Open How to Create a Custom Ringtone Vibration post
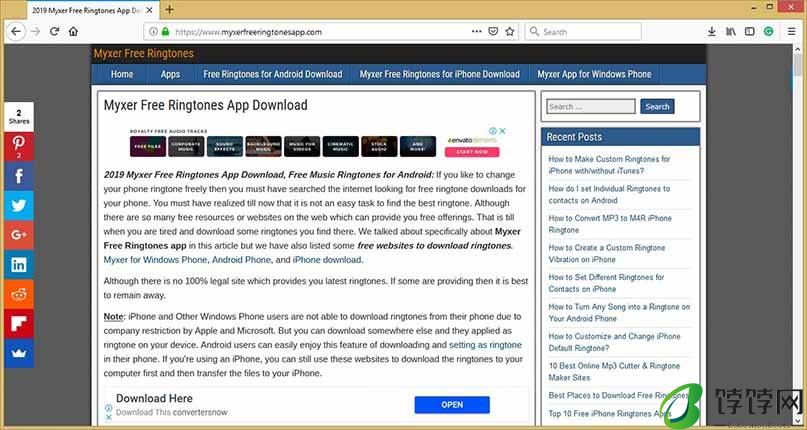Screen dimensions: 807x430 tap(607, 253)
